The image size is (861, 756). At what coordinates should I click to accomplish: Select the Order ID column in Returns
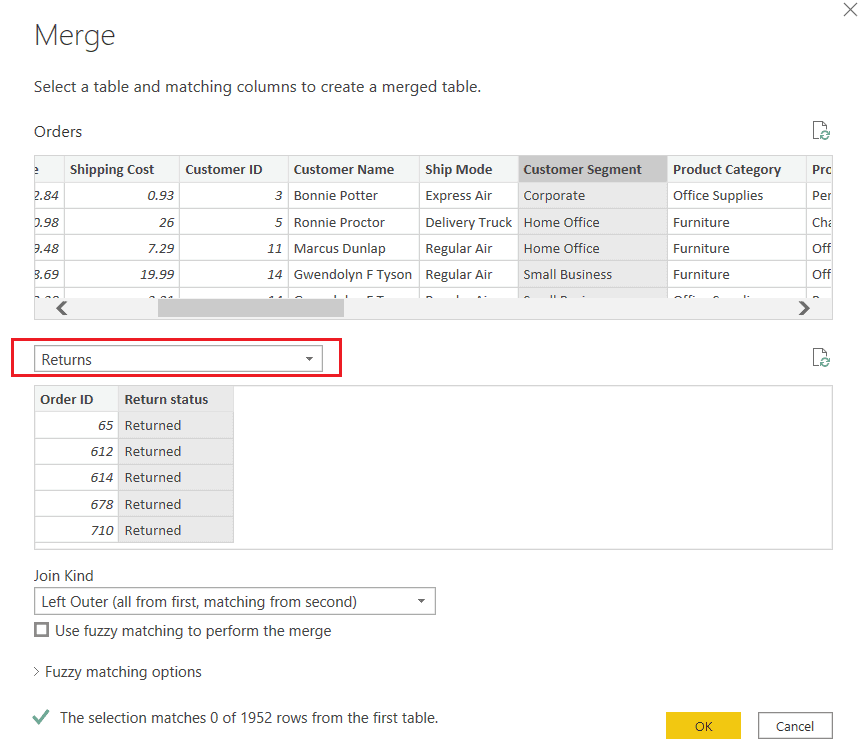pyautogui.click(x=74, y=399)
